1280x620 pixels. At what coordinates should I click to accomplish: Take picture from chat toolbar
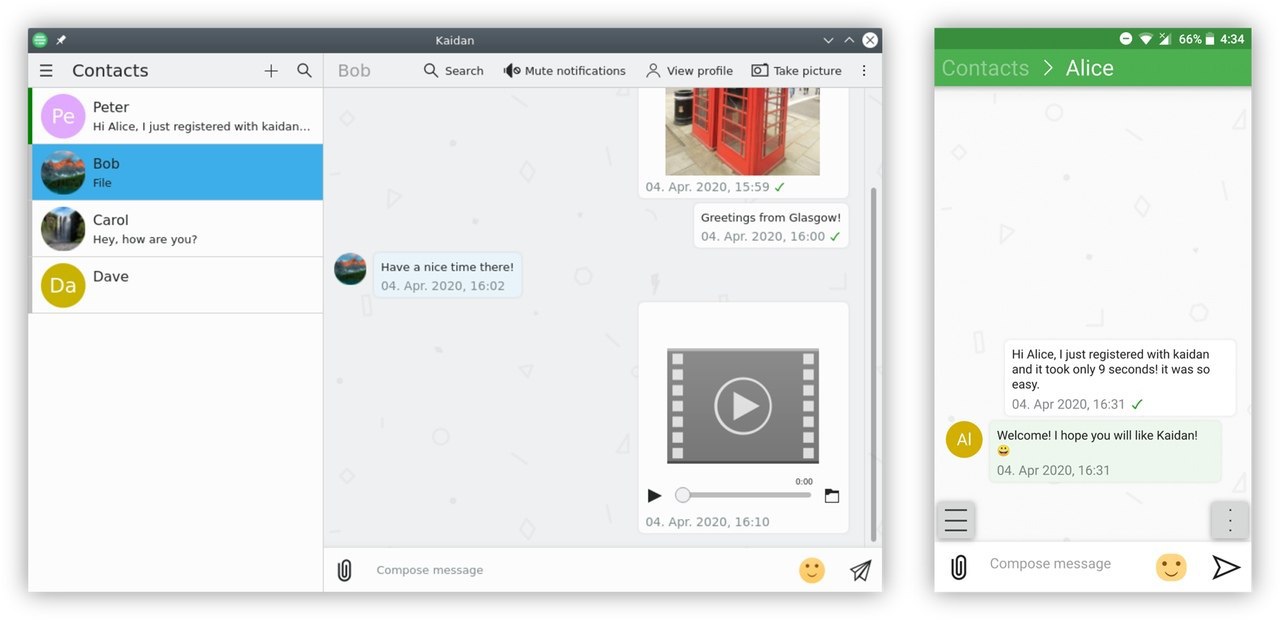(x=796, y=71)
